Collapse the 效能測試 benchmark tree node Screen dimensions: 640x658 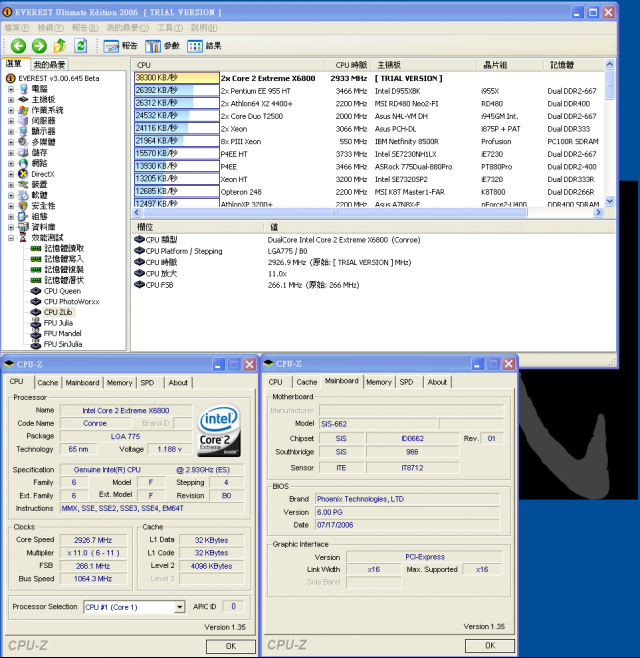click(x=11, y=238)
